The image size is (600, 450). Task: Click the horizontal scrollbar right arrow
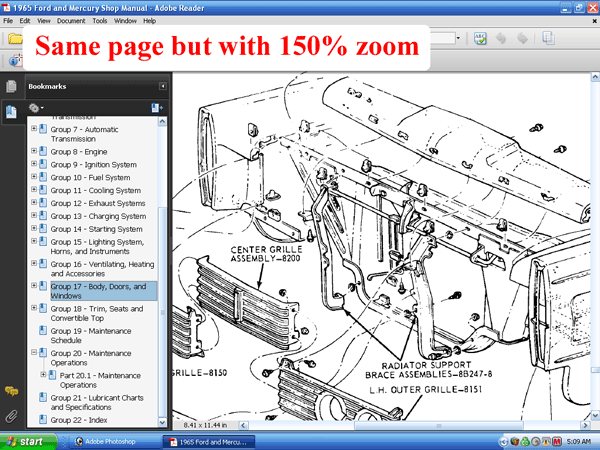585,425
